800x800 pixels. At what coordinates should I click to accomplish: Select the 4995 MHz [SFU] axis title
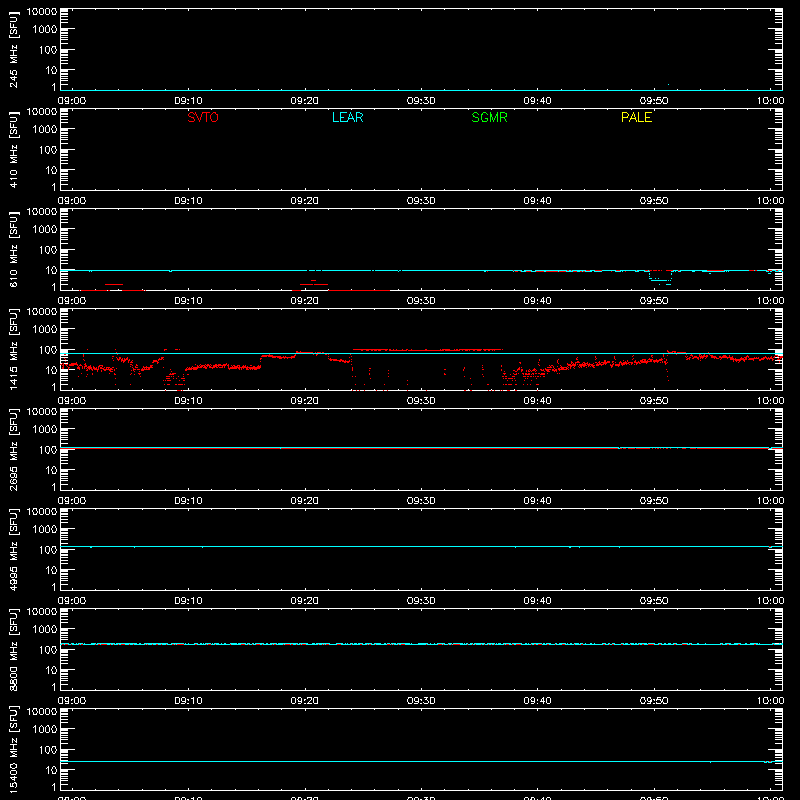[x=13, y=550]
